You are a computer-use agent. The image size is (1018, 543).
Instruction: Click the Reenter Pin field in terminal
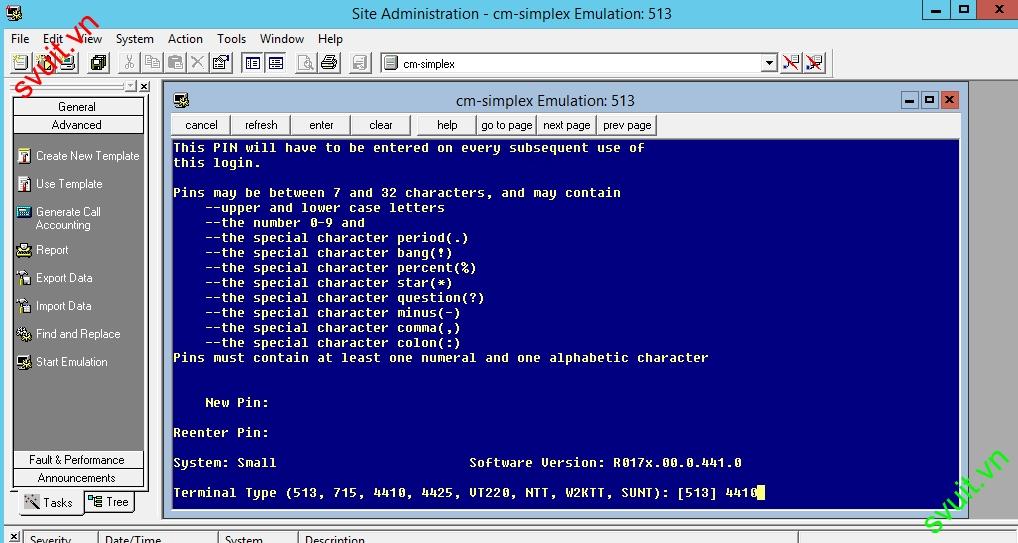(x=221, y=433)
